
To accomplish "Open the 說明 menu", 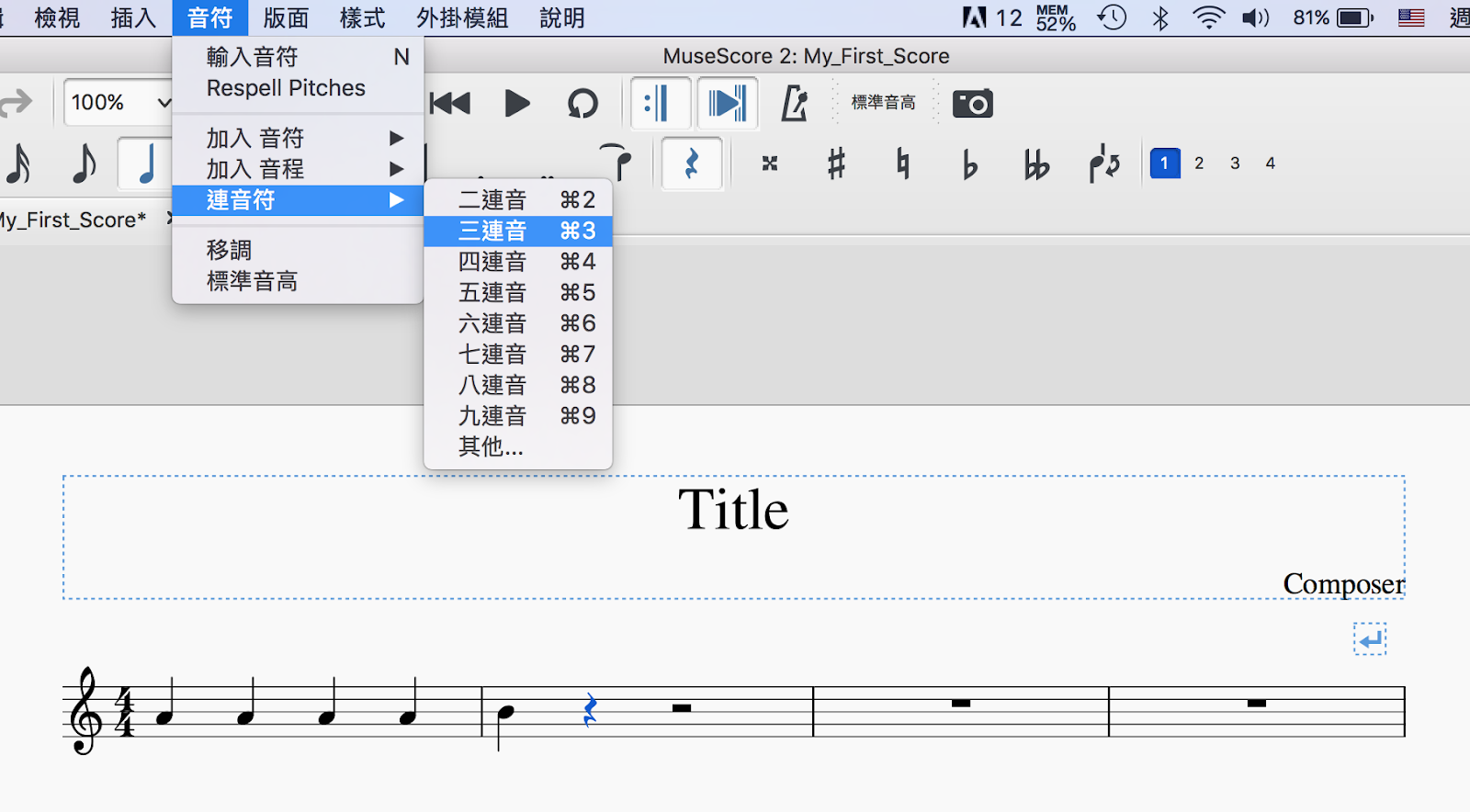I will 562,17.
